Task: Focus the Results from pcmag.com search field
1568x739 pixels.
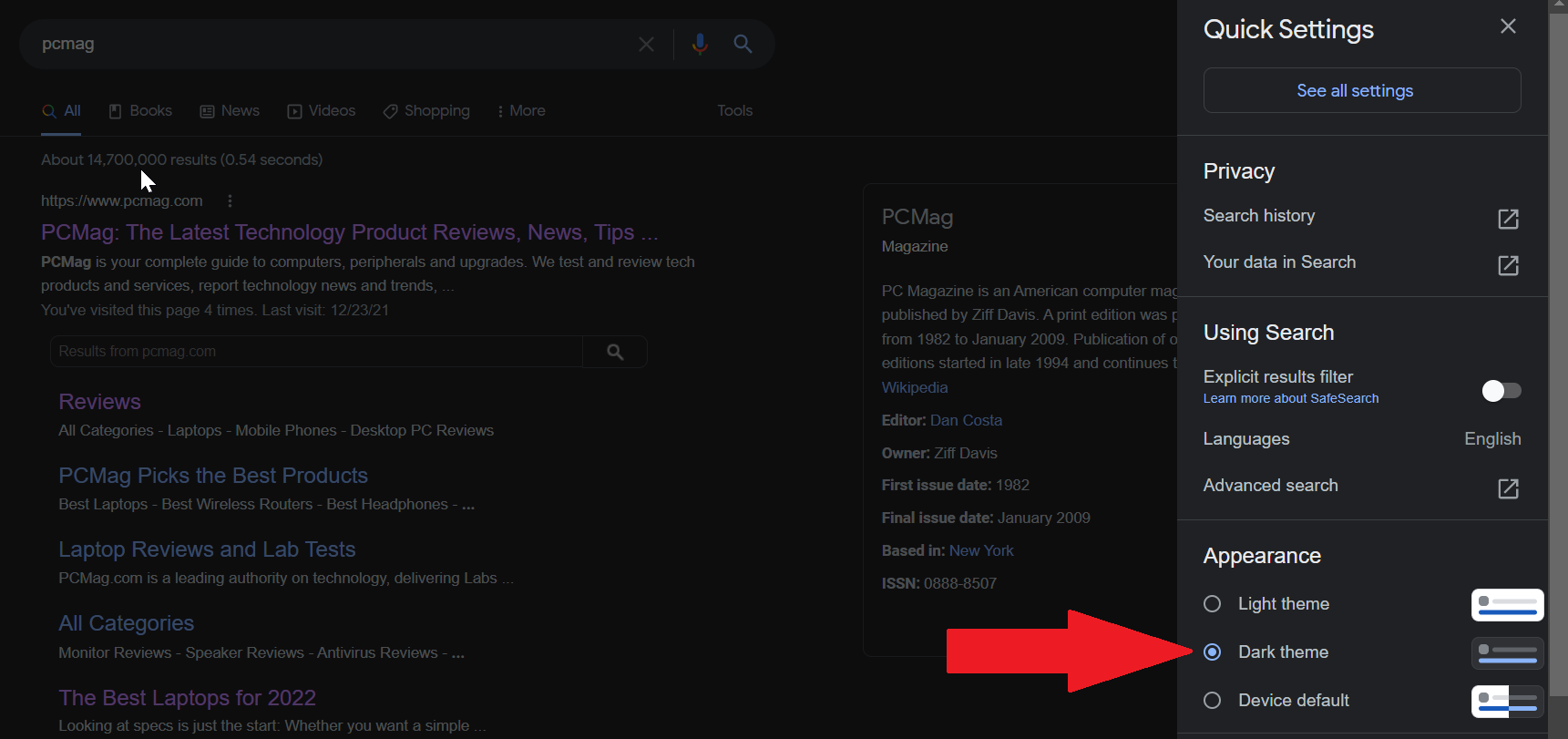Action: tap(316, 352)
